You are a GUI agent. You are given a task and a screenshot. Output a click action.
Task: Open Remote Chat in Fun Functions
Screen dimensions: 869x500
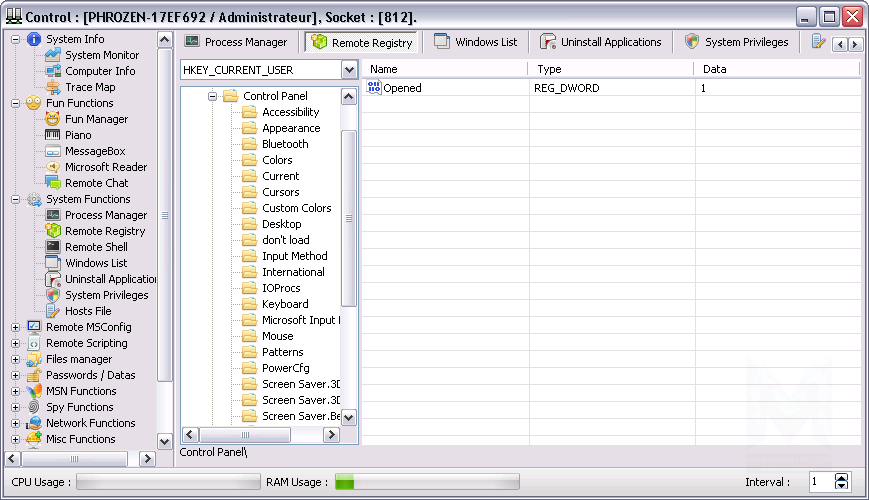point(96,183)
